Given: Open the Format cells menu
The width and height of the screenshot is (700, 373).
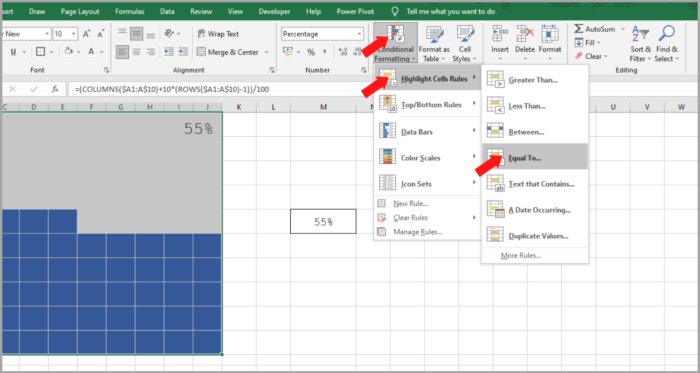Looking at the screenshot, I should [x=550, y=43].
